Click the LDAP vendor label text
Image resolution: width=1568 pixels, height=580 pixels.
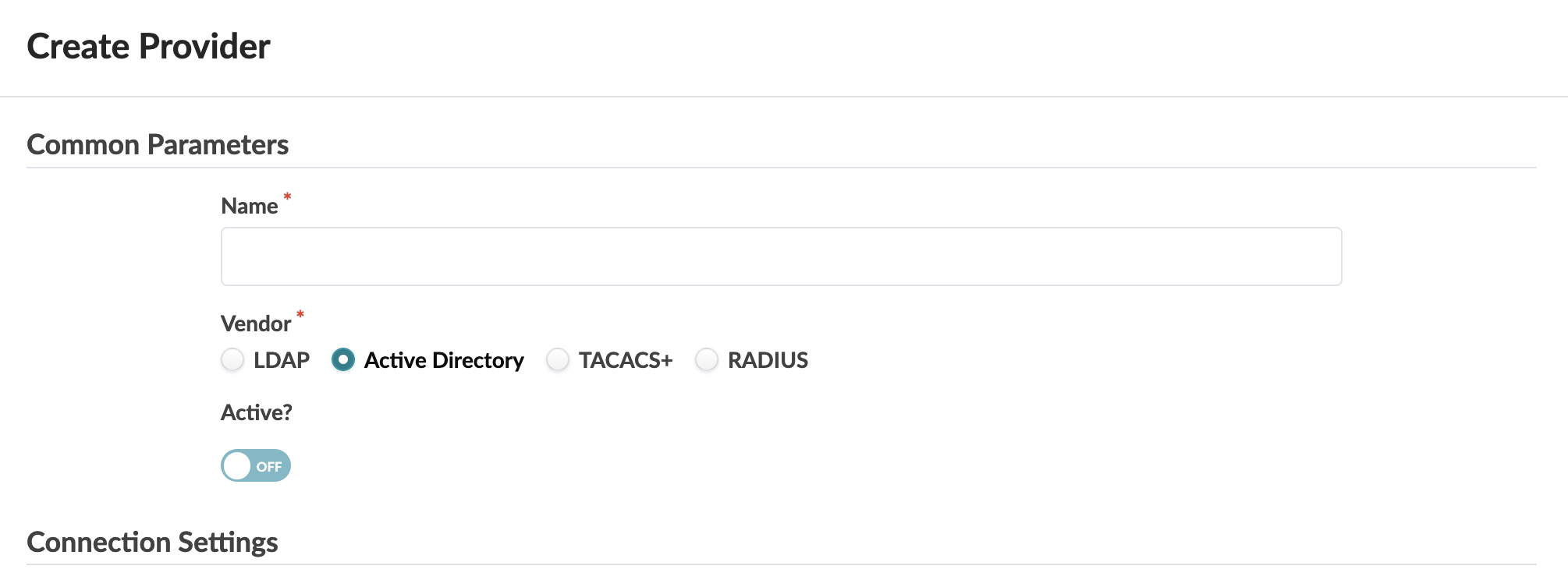click(282, 360)
